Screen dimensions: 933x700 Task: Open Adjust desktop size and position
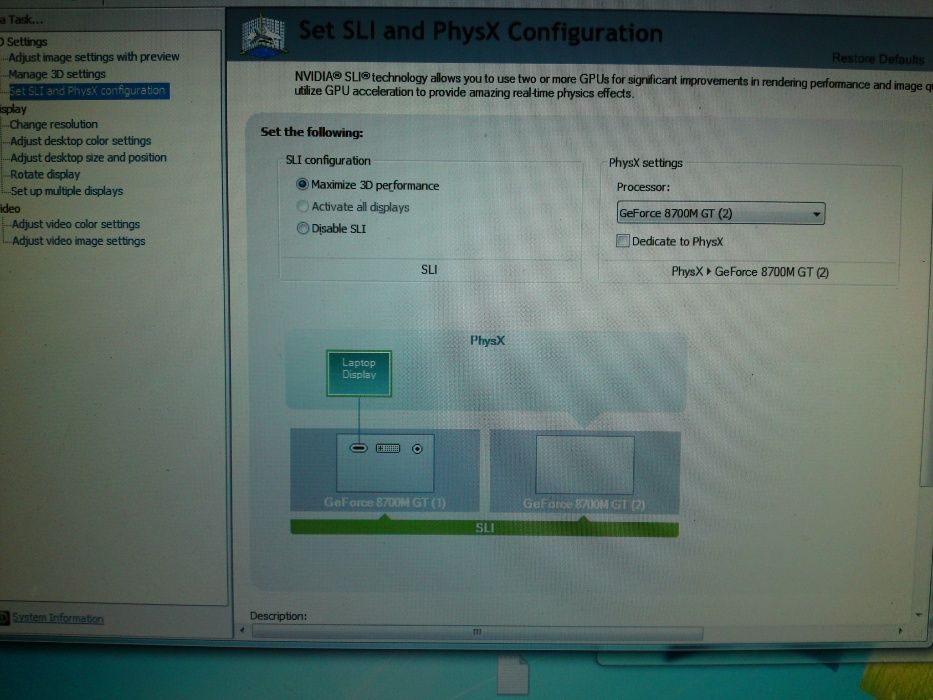click(88, 157)
